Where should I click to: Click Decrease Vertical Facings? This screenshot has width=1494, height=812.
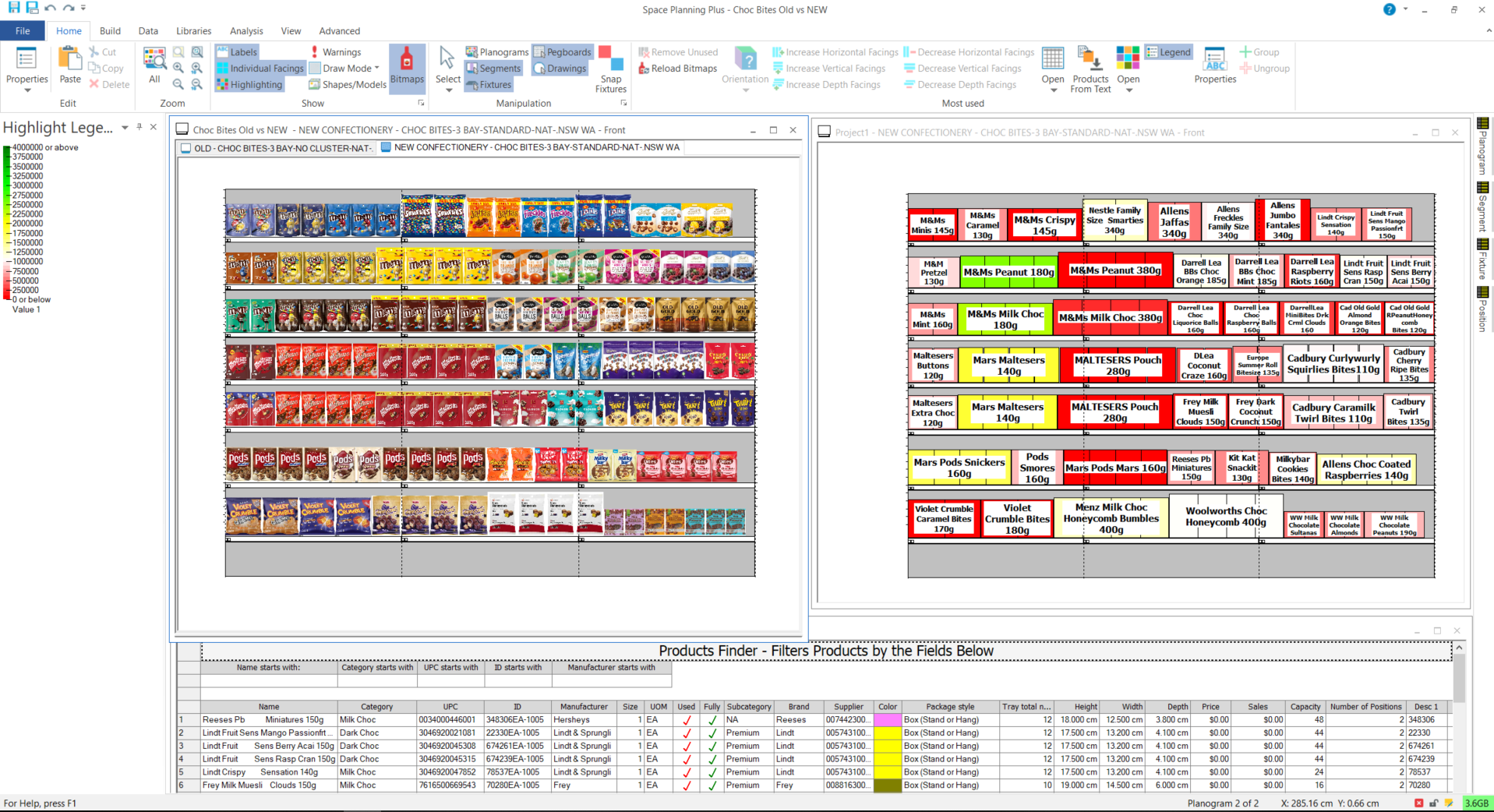click(962, 69)
